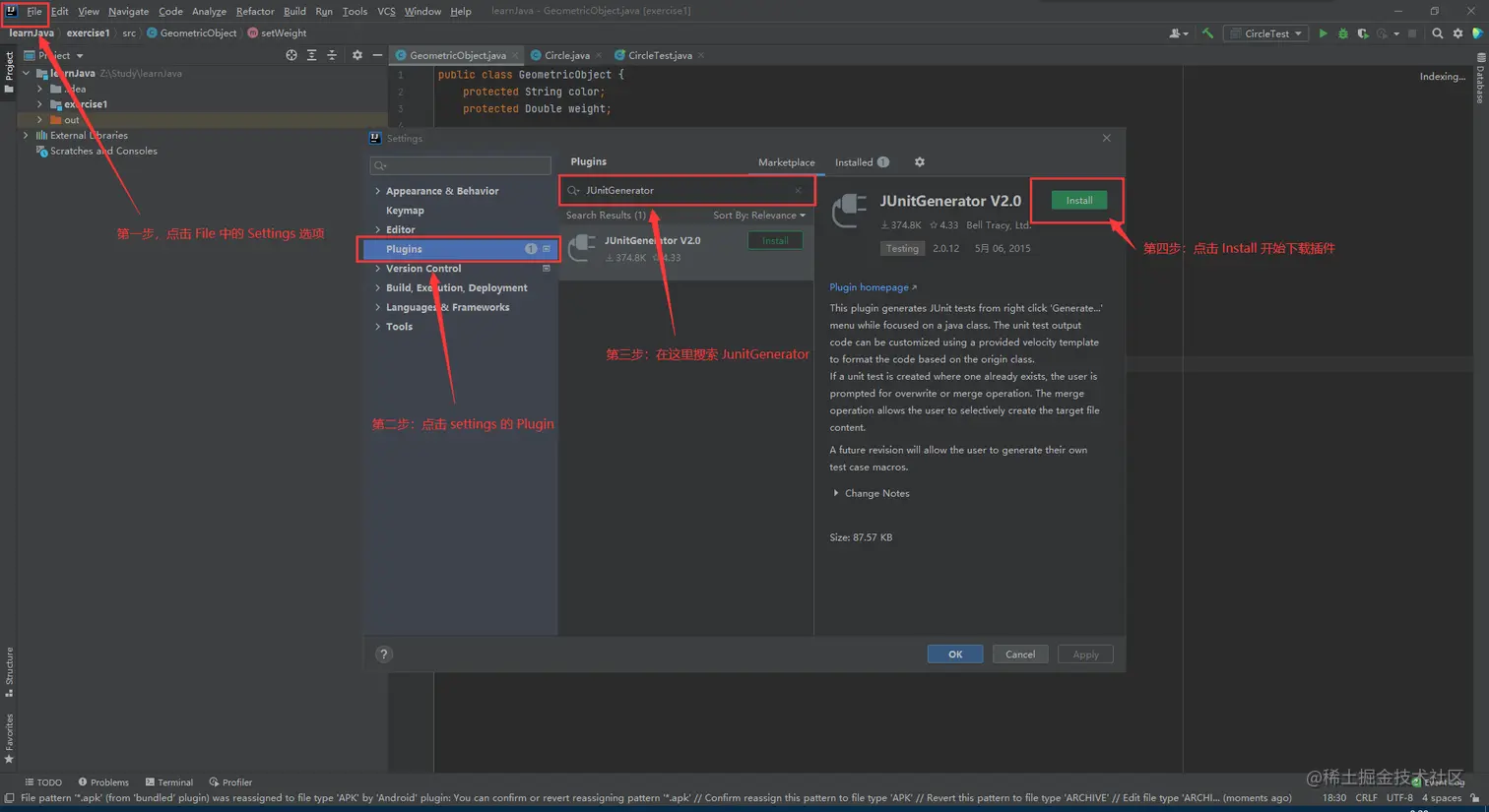Click Install for JUnitGenerator V2.0

[x=1077, y=199]
